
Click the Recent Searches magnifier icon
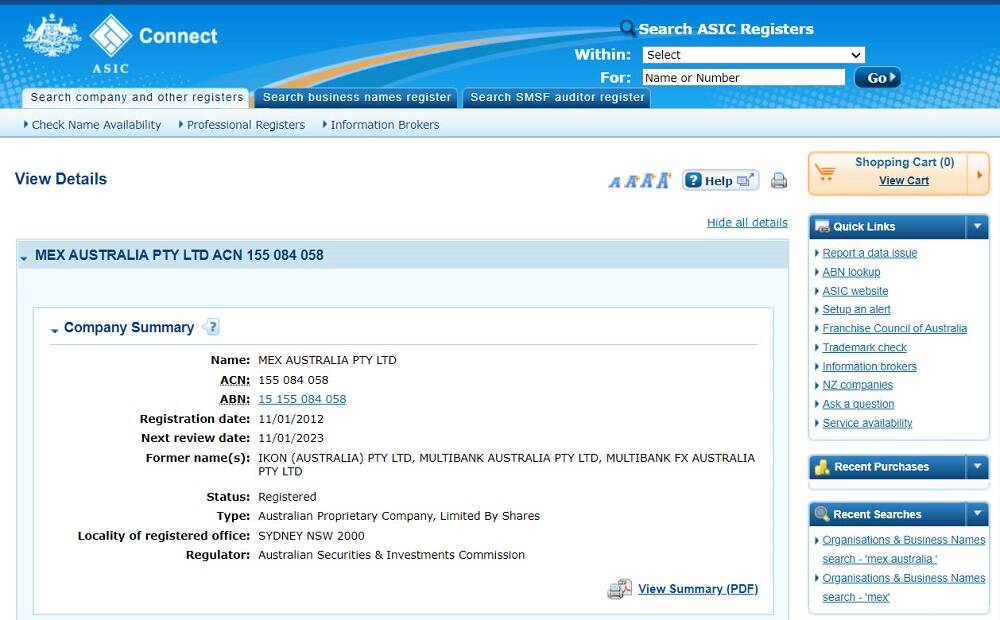[x=822, y=514]
